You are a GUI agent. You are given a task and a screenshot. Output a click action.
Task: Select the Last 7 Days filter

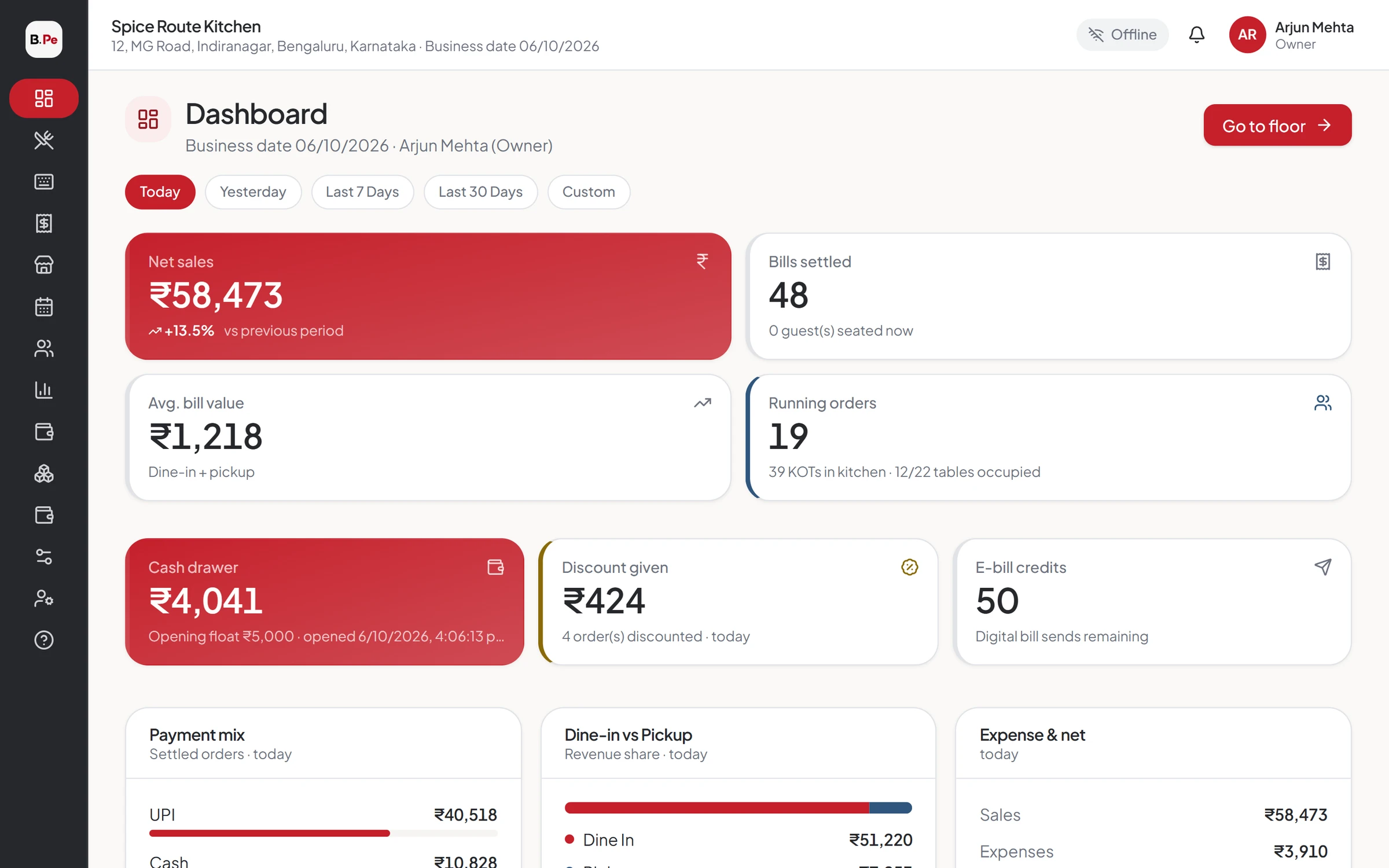click(x=362, y=192)
